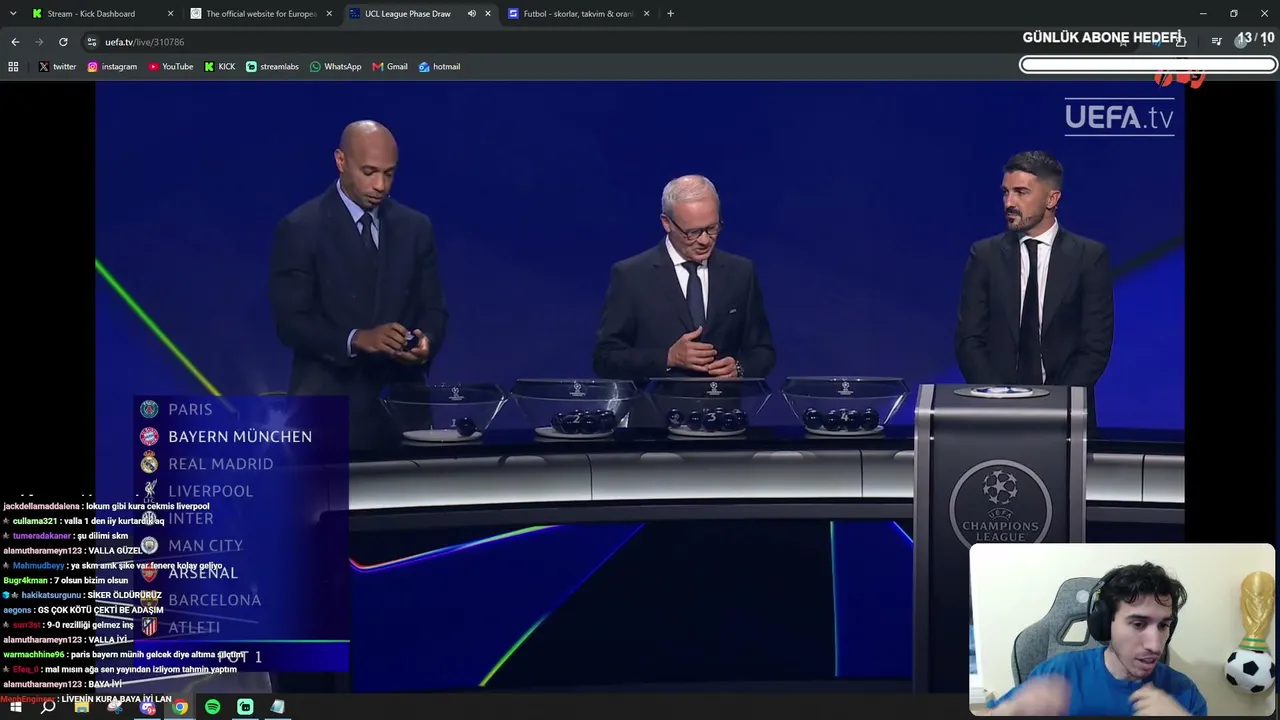Click the PARIS entry in the draw list
Image resolution: width=1280 pixels, height=720 pixels.
(190, 409)
